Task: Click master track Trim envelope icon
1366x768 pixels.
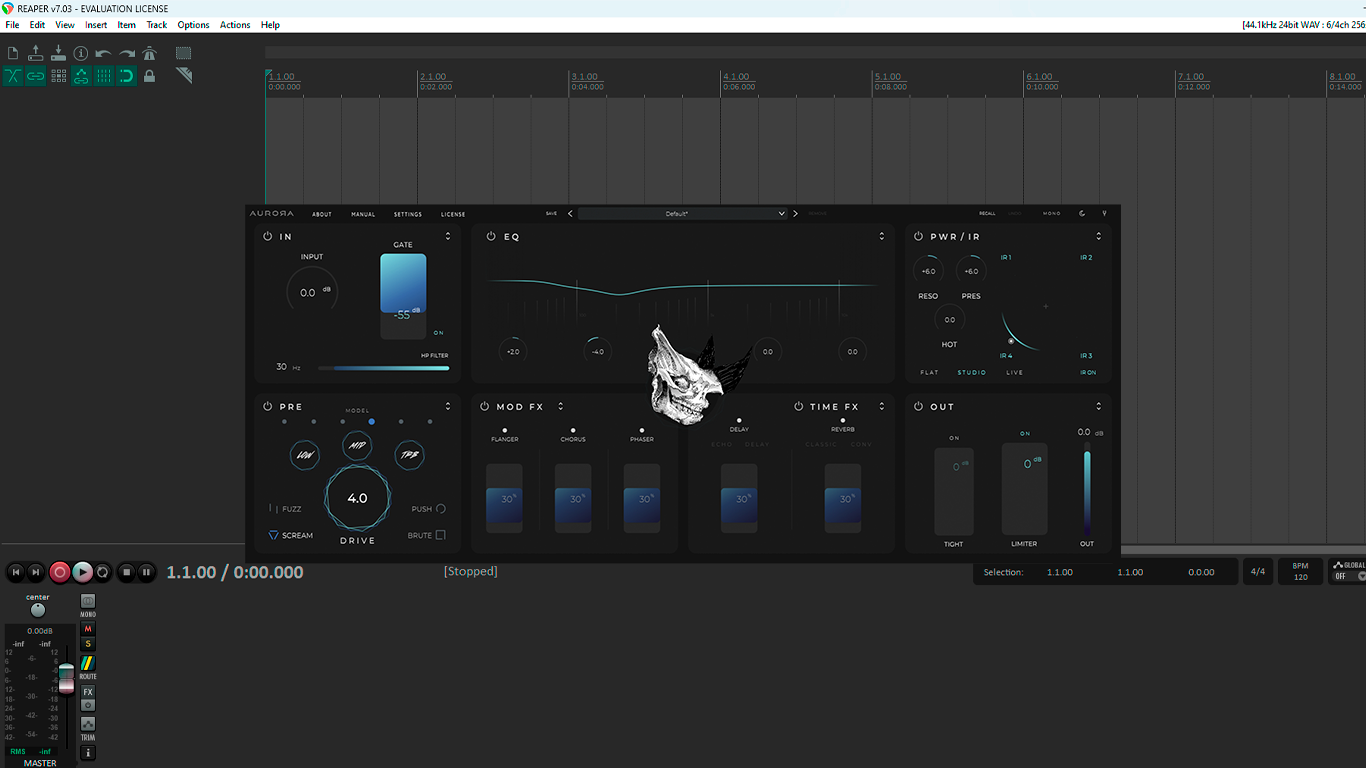Action: point(88,726)
